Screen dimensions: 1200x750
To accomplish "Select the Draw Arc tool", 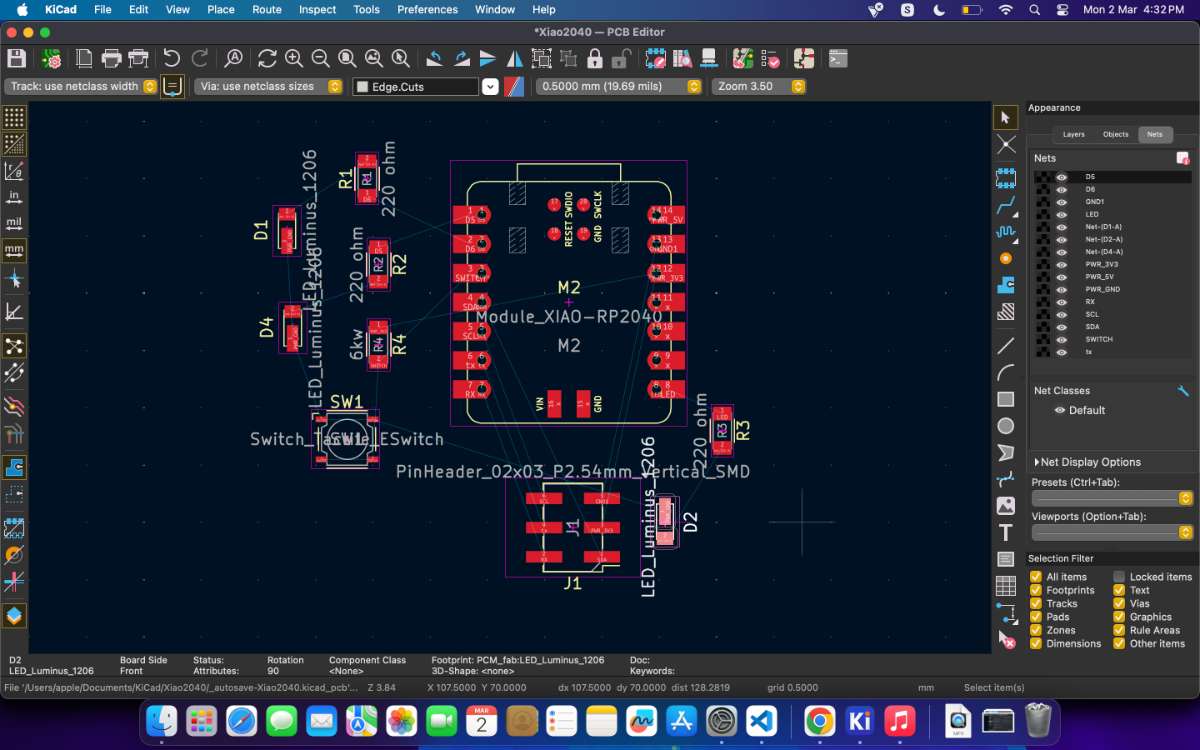I will [x=1006, y=373].
